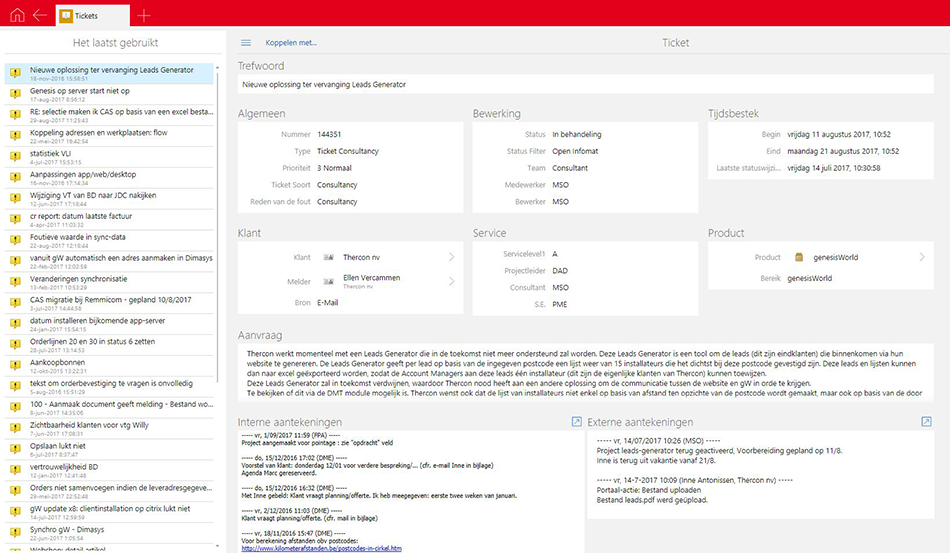950x553 pixels.
Task: Click the ticket icon for 'cr report: datum laatste factuur'
Action: click(15, 219)
